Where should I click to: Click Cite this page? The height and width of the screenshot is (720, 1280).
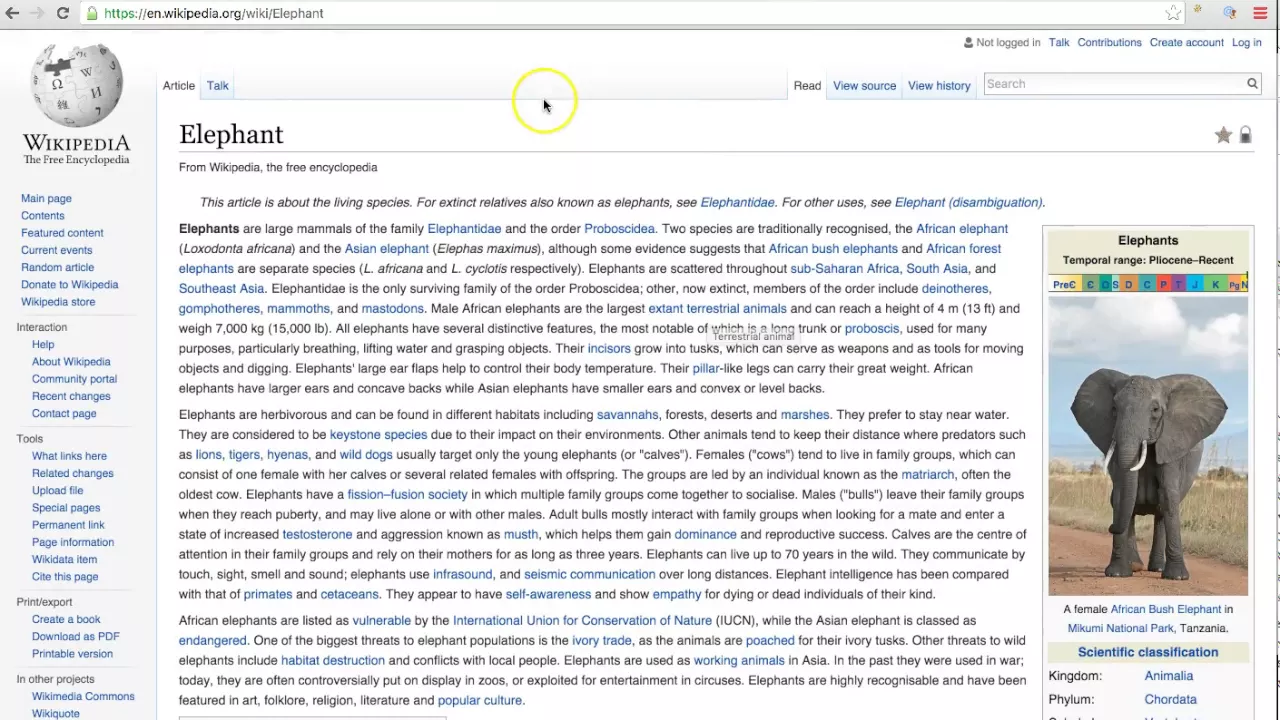coord(65,576)
